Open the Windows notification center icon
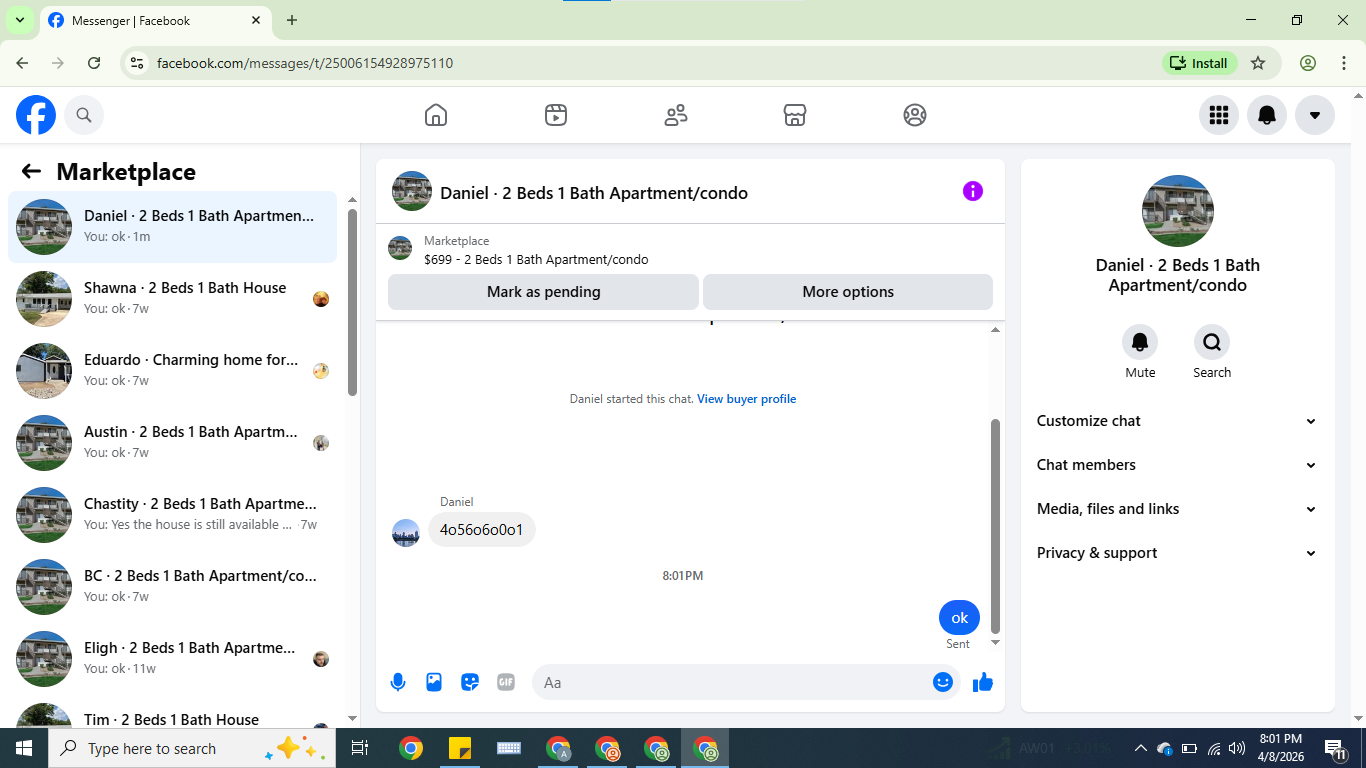 [1334, 748]
